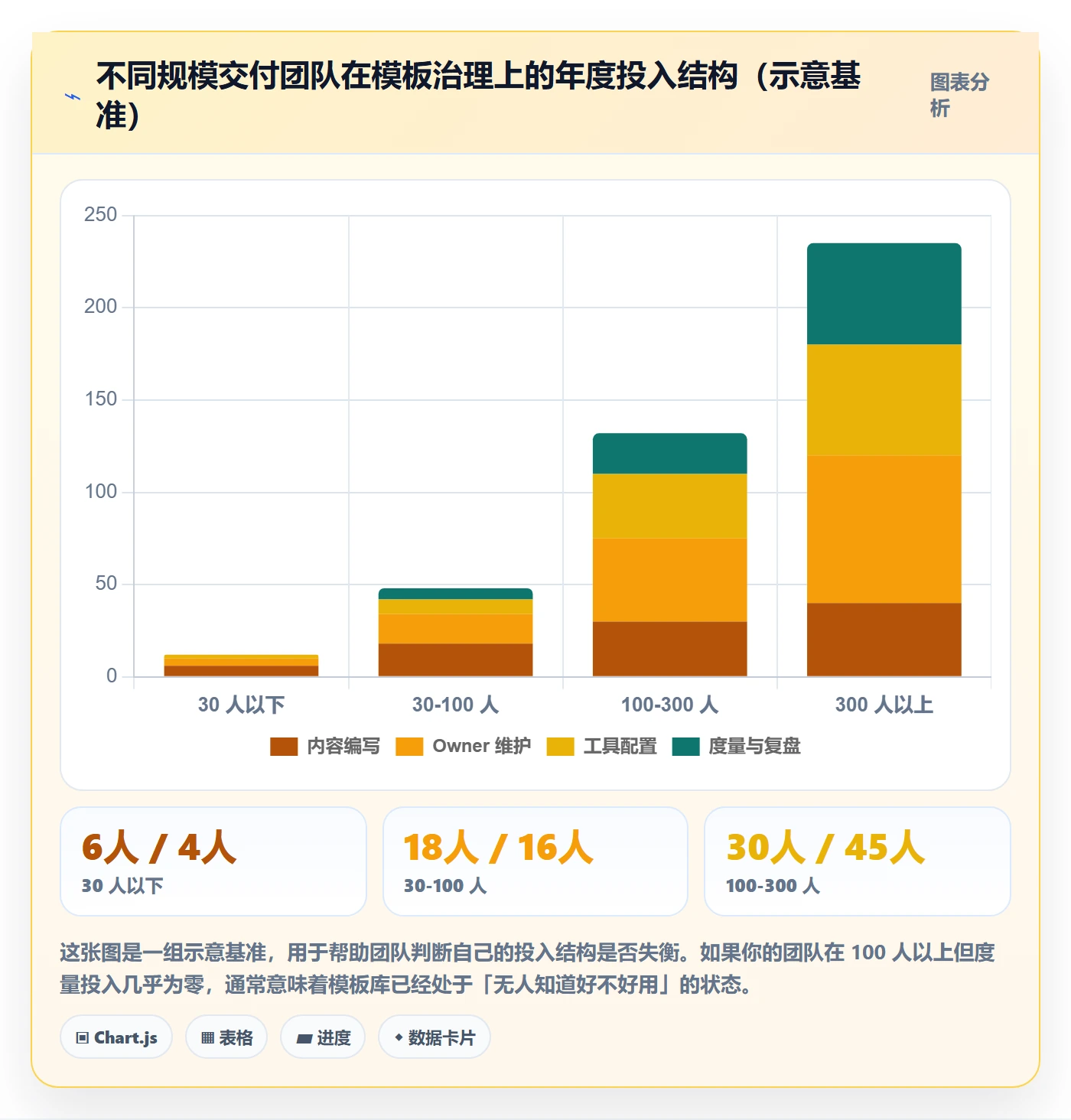Image resolution: width=1071 pixels, height=1120 pixels.
Task: Click the orange segment of 100-300 人 bar
Action: tap(670, 580)
